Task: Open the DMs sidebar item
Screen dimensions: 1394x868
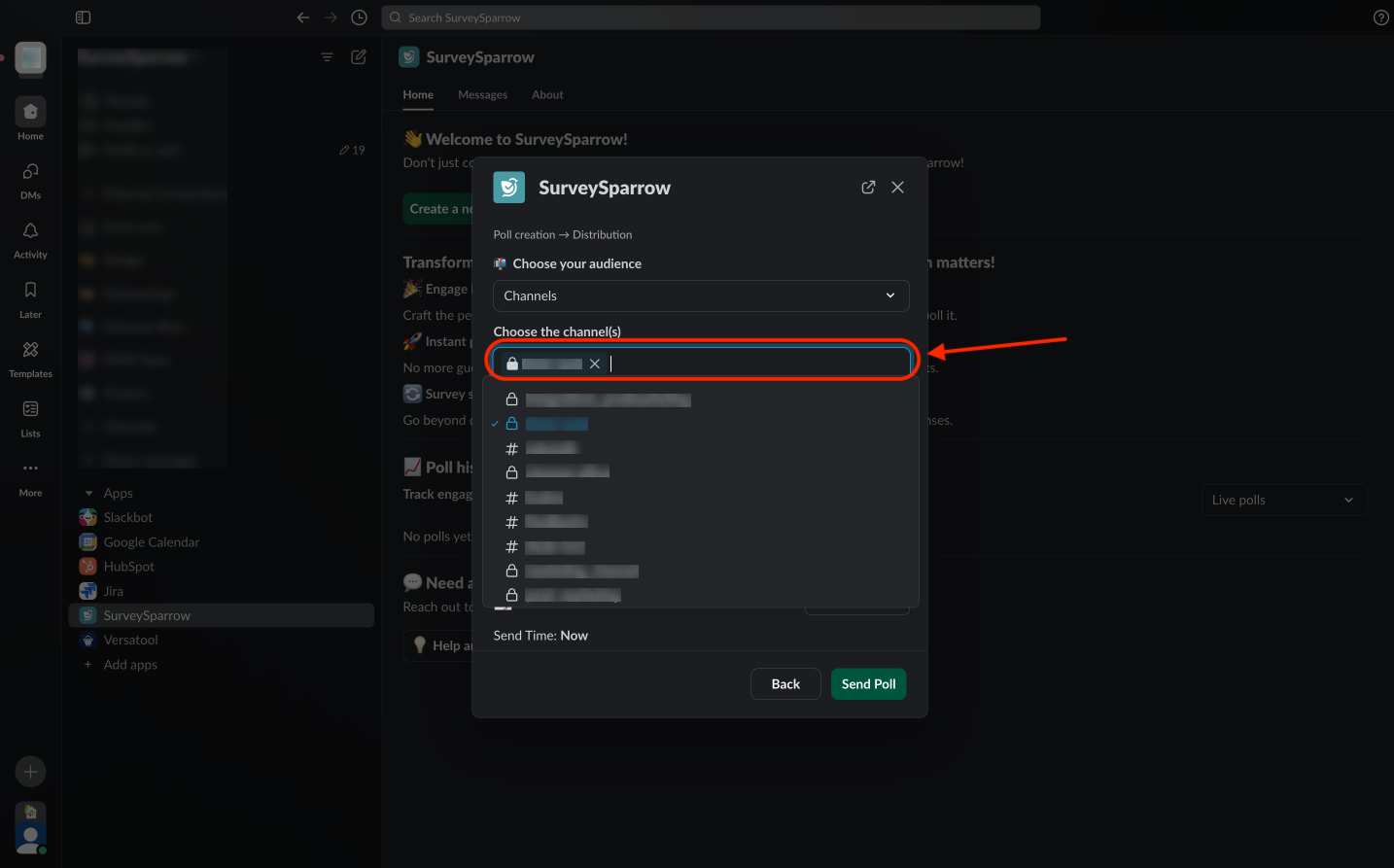Action: pyautogui.click(x=30, y=180)
